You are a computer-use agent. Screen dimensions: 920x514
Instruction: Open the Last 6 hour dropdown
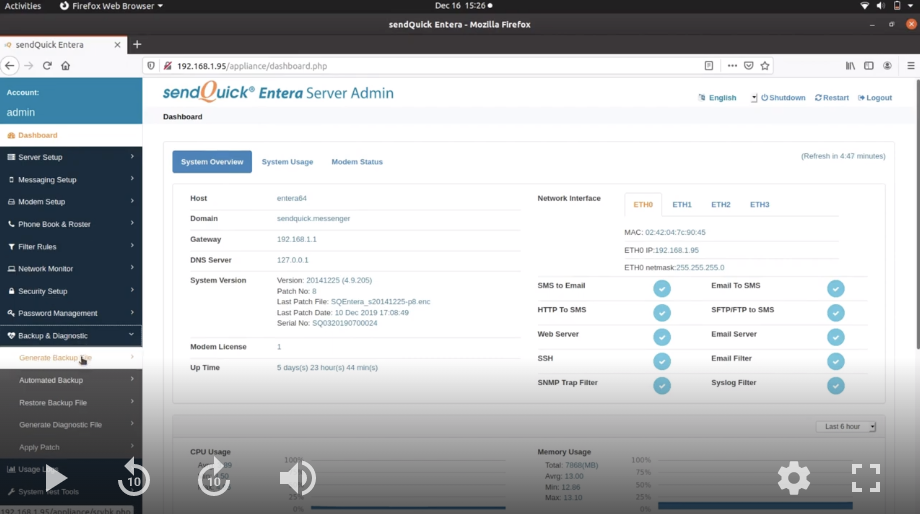[x=846, y=427]
